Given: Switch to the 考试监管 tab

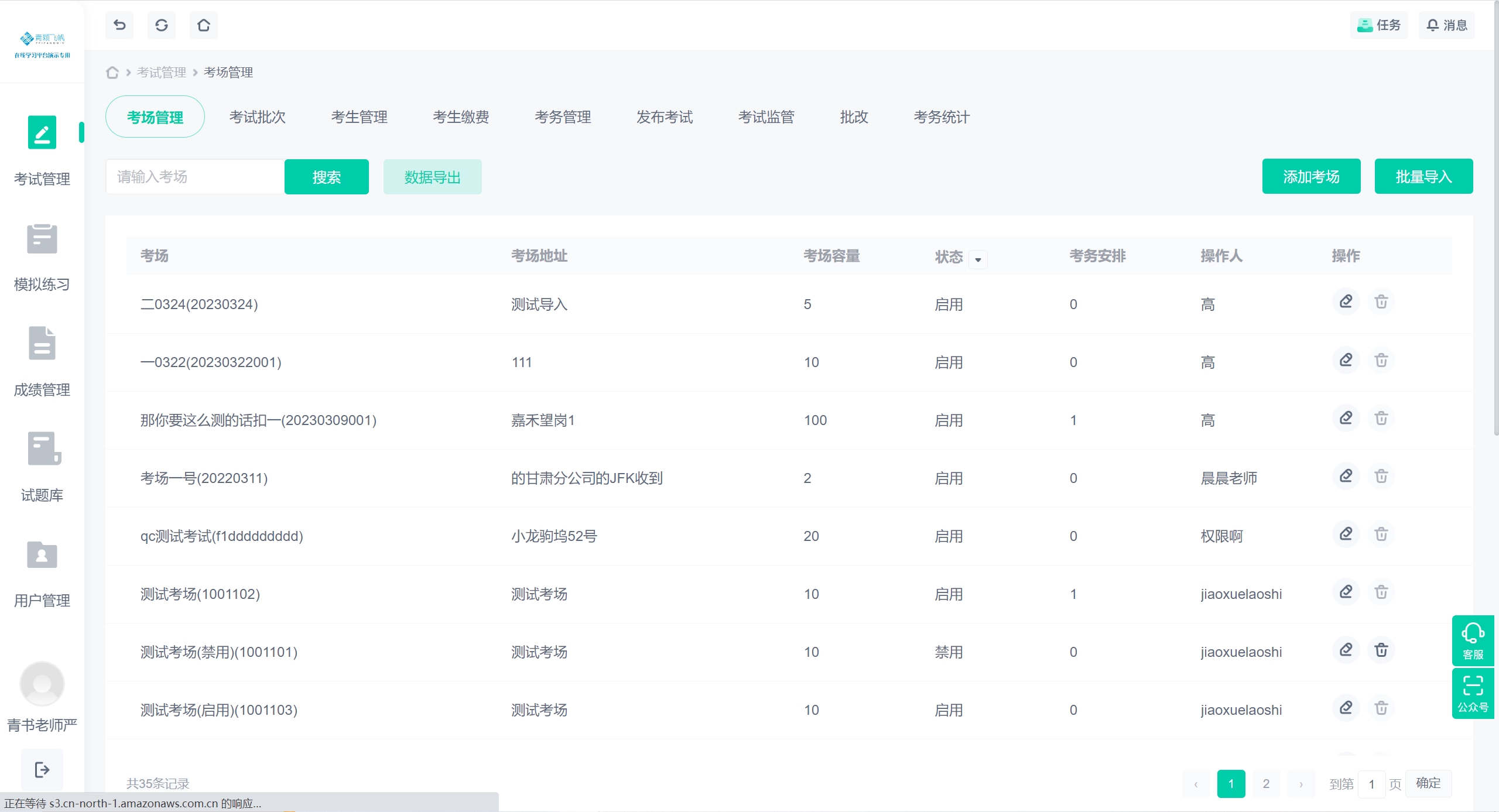Looking at the screenshot, I should [x=766, y=117].
